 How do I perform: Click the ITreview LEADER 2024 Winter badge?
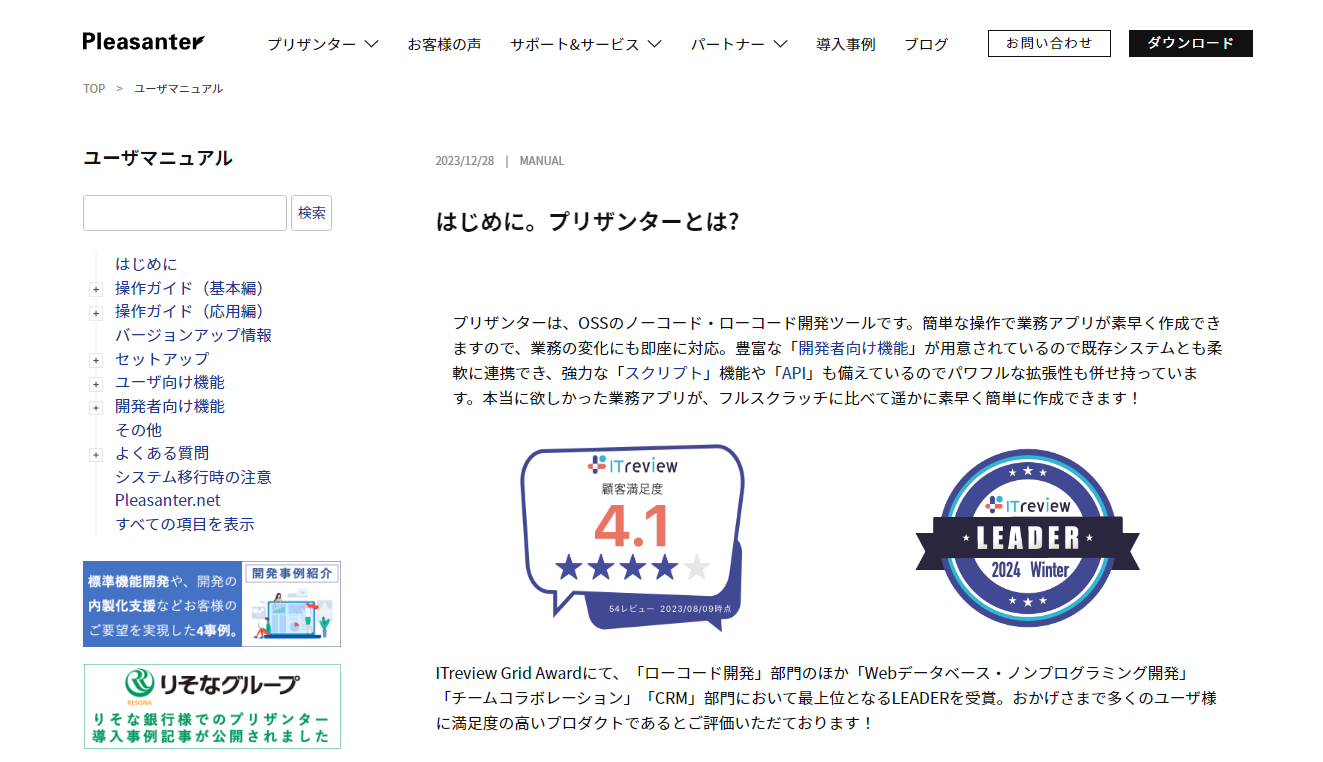[x=1028, y=538]
